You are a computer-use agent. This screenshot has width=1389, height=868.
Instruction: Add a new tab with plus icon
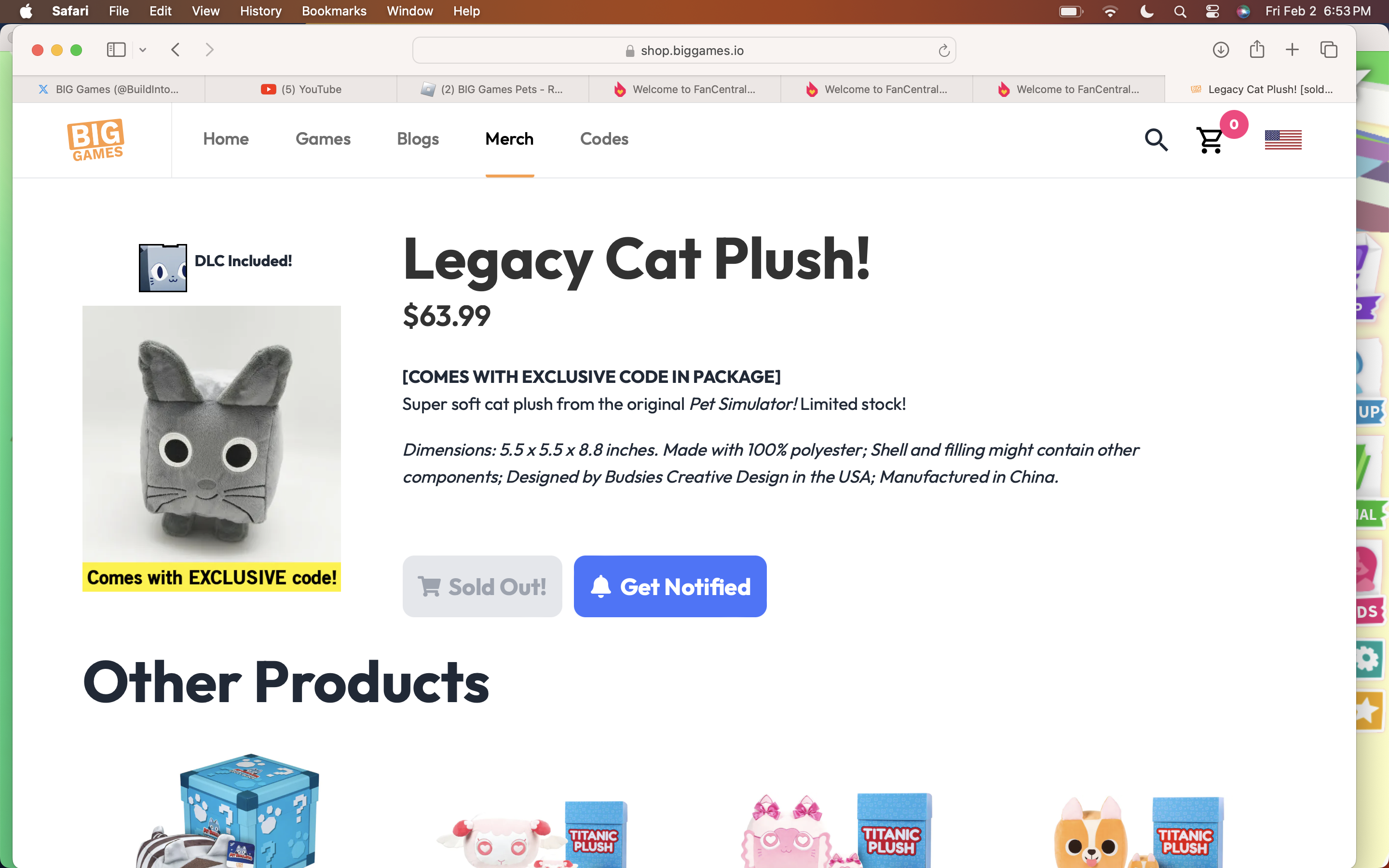click(x=1292, y=50)
